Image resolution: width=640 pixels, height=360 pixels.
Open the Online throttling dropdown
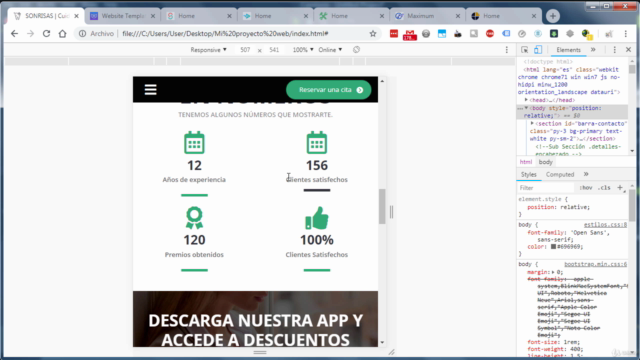pos(330,50)
